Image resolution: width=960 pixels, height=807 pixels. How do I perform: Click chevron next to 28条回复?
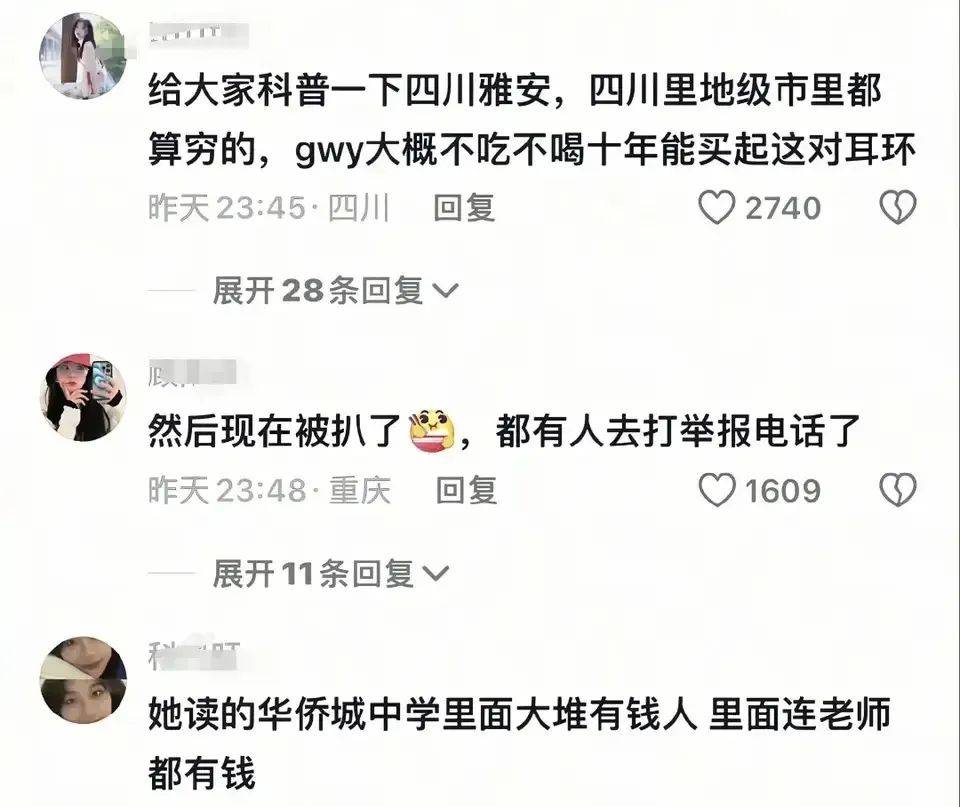(445, 291)
